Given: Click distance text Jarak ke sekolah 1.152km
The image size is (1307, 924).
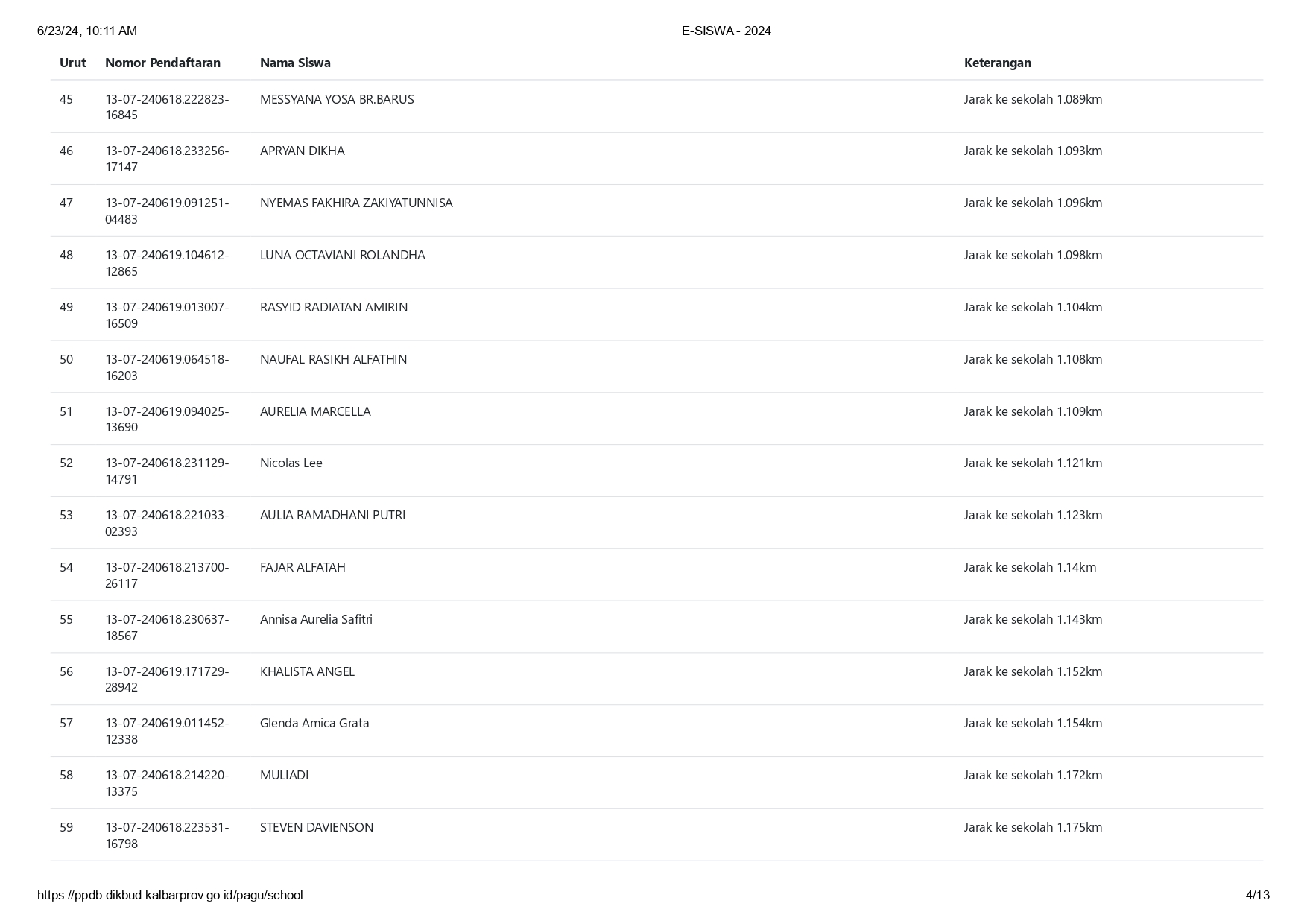Looking at the screenshot, I should [x=1033, y=671].
